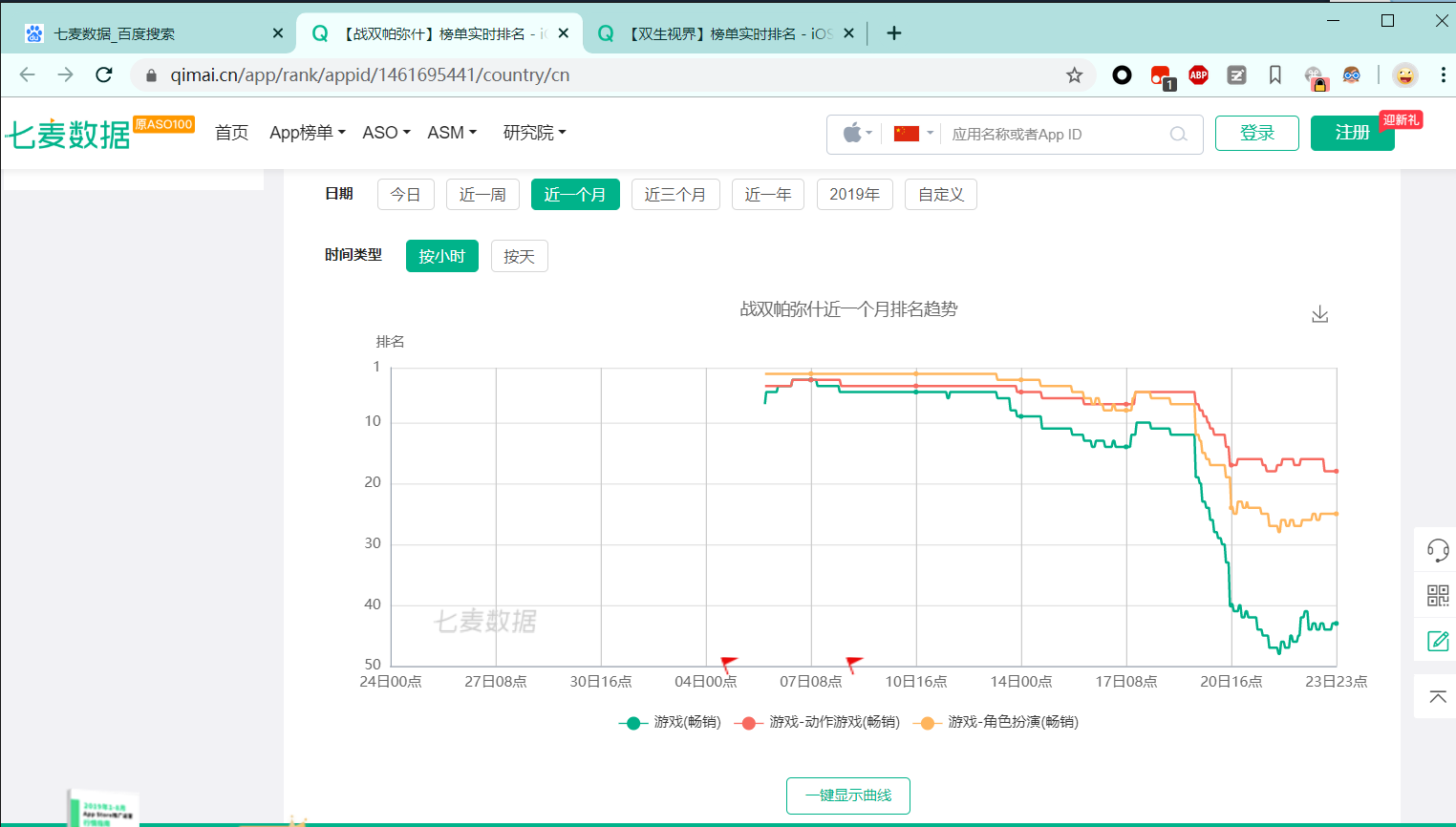Open red extension with badge 1
Screen dimensions: 1456x827
tap(1162, 76)
